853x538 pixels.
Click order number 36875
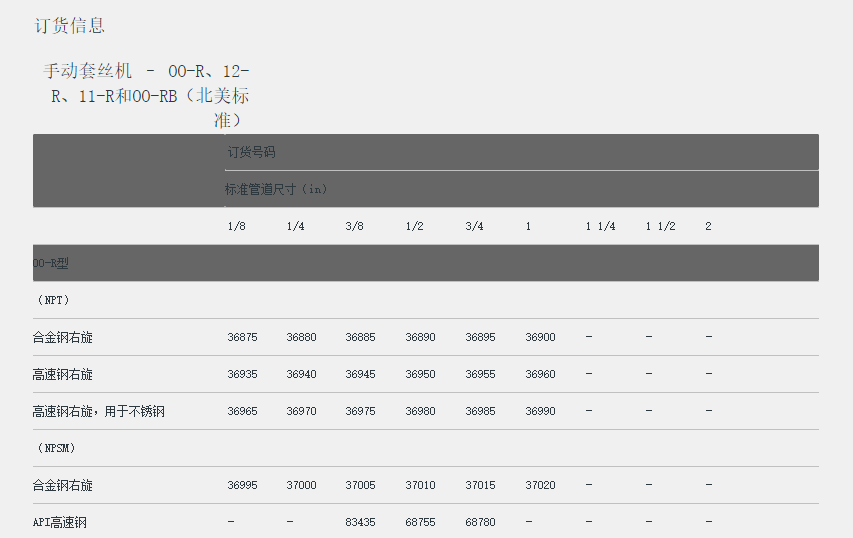coord(242,338)
